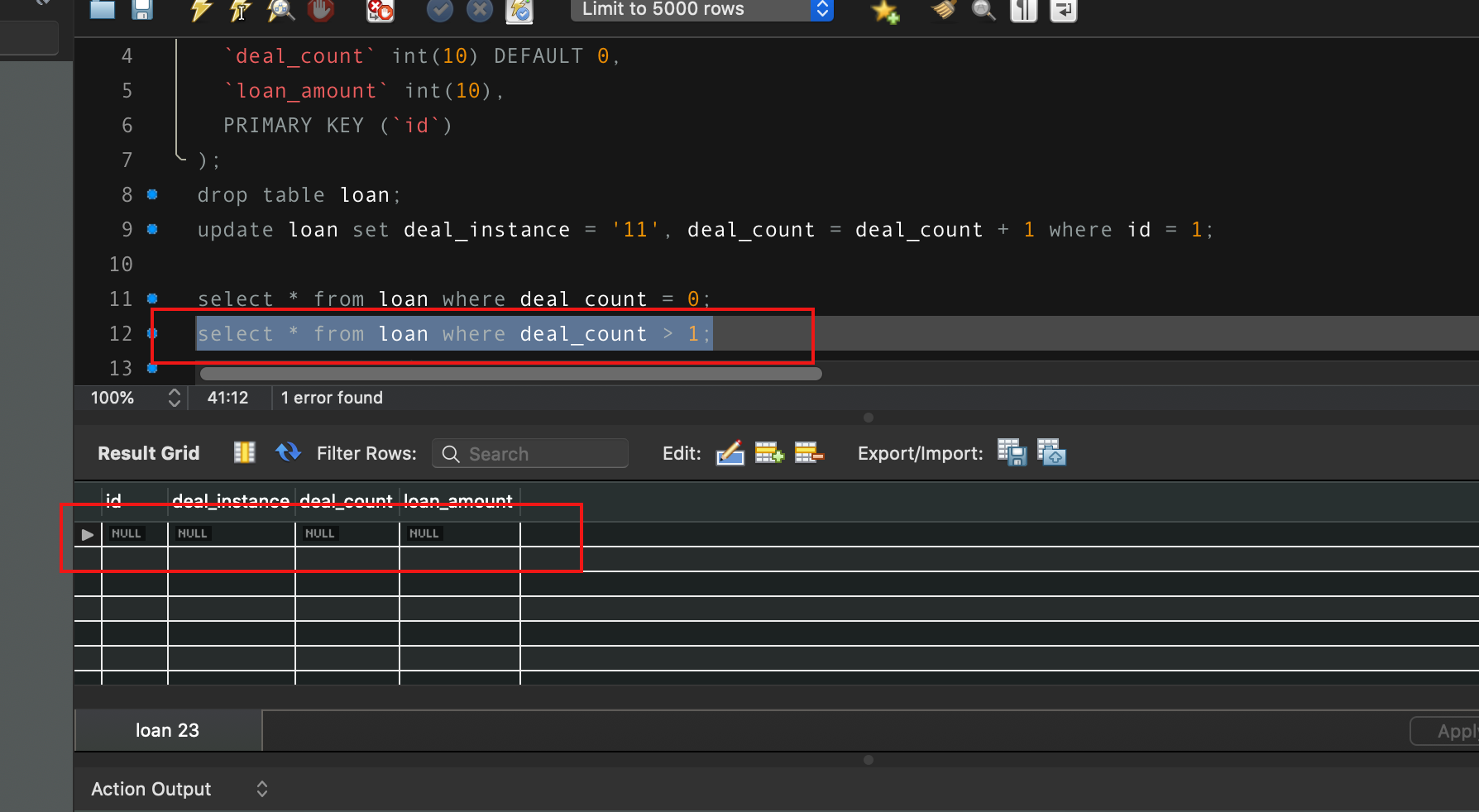Click the cursor position 41:12 indicator
1479x812 pixels.
tap(227, 398)
